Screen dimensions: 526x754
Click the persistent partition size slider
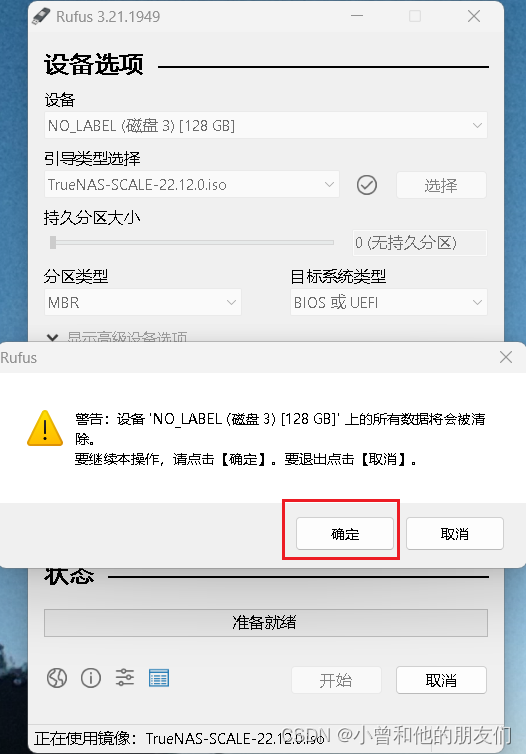192,243
